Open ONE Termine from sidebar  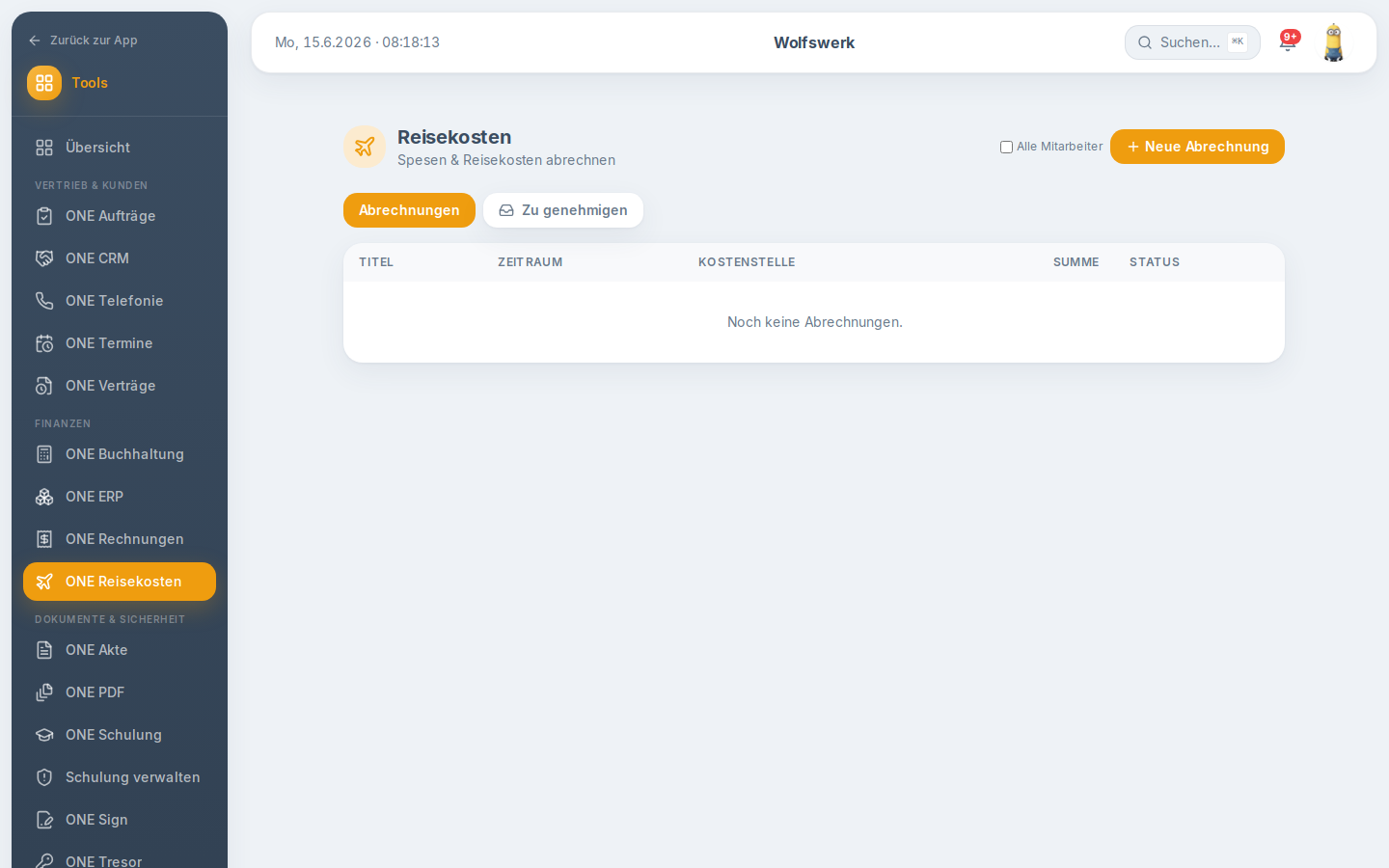(120, 343)
